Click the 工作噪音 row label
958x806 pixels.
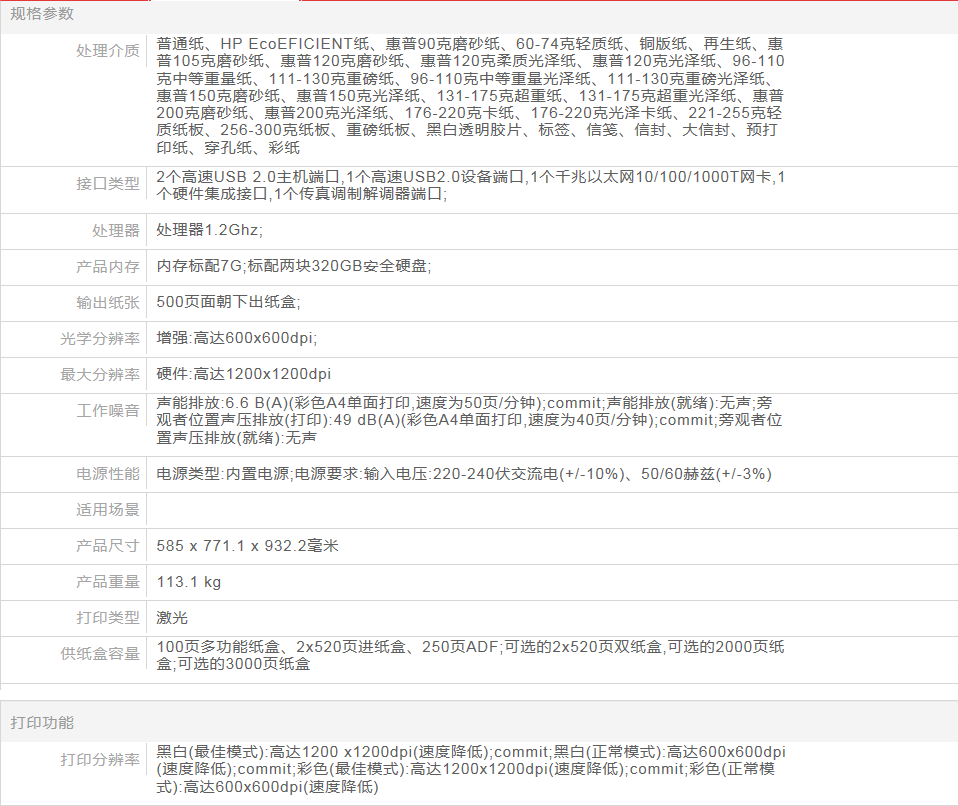tap(108, 411)
